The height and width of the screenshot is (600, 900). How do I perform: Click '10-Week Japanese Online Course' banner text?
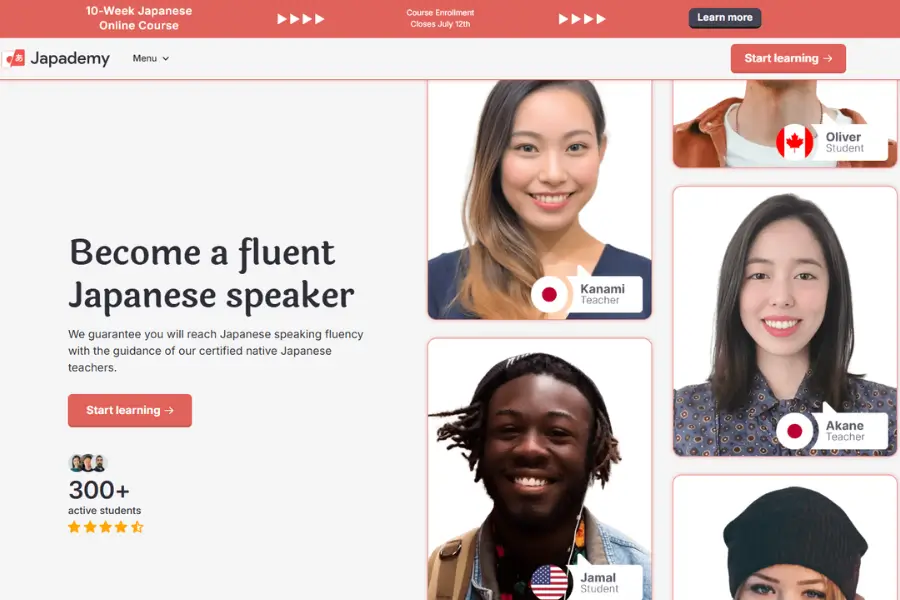pos(139,18)
